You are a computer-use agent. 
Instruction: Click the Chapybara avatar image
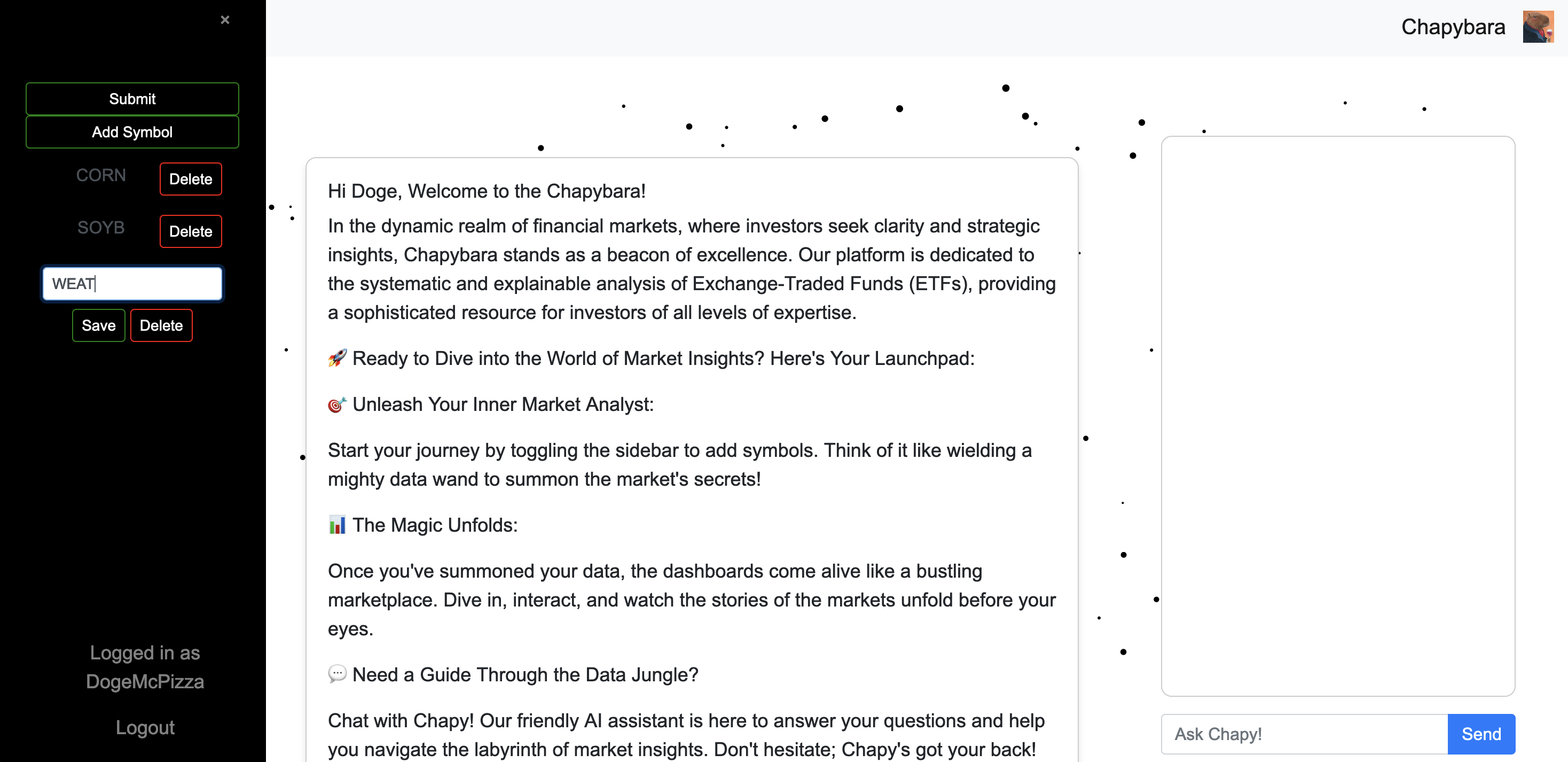[1538, 27]
